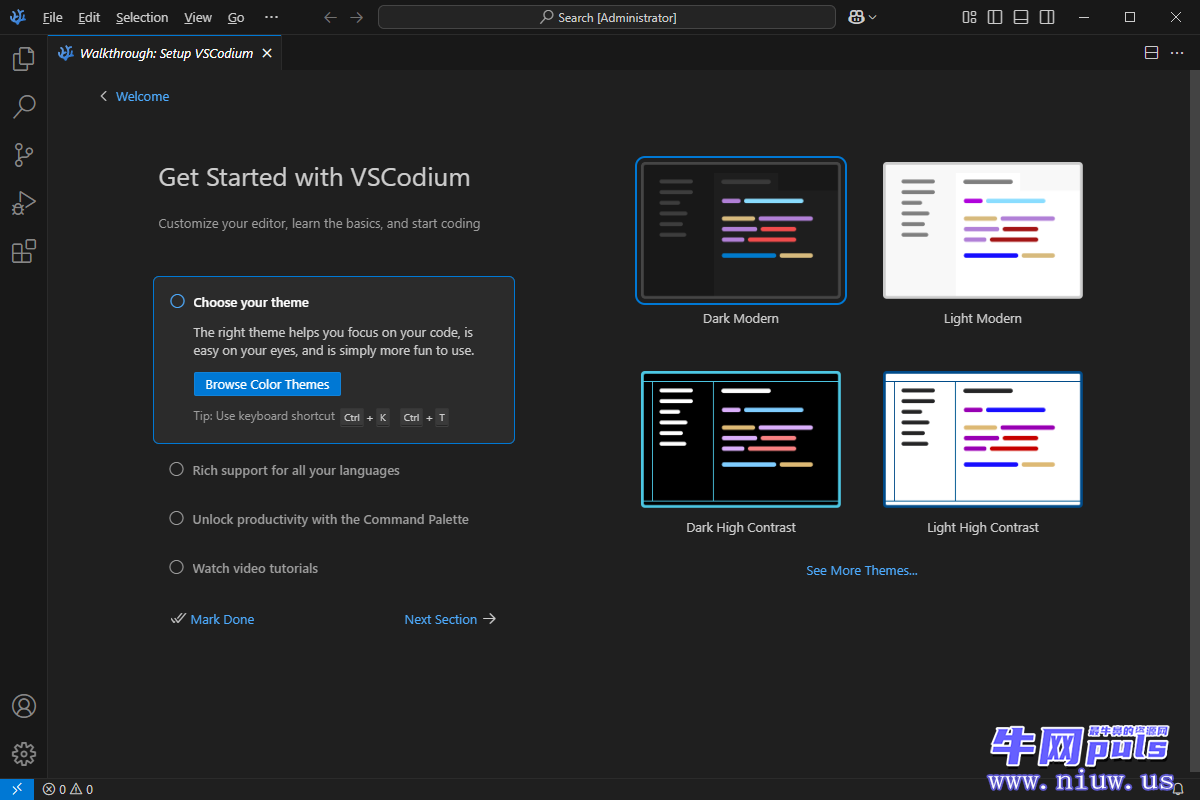This screenshot has height=800, width=1200.
Task: Click the Choose your theme title
Action: pos(251,302)
